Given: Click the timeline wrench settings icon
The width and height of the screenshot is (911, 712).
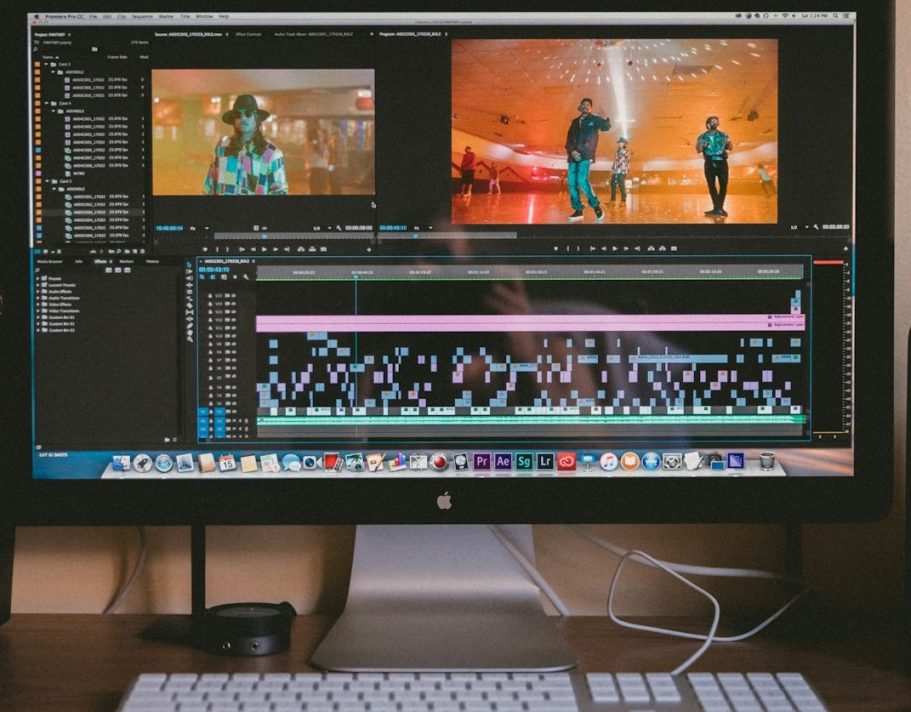Looking at the screenshot, I should [x=245, y=277].
